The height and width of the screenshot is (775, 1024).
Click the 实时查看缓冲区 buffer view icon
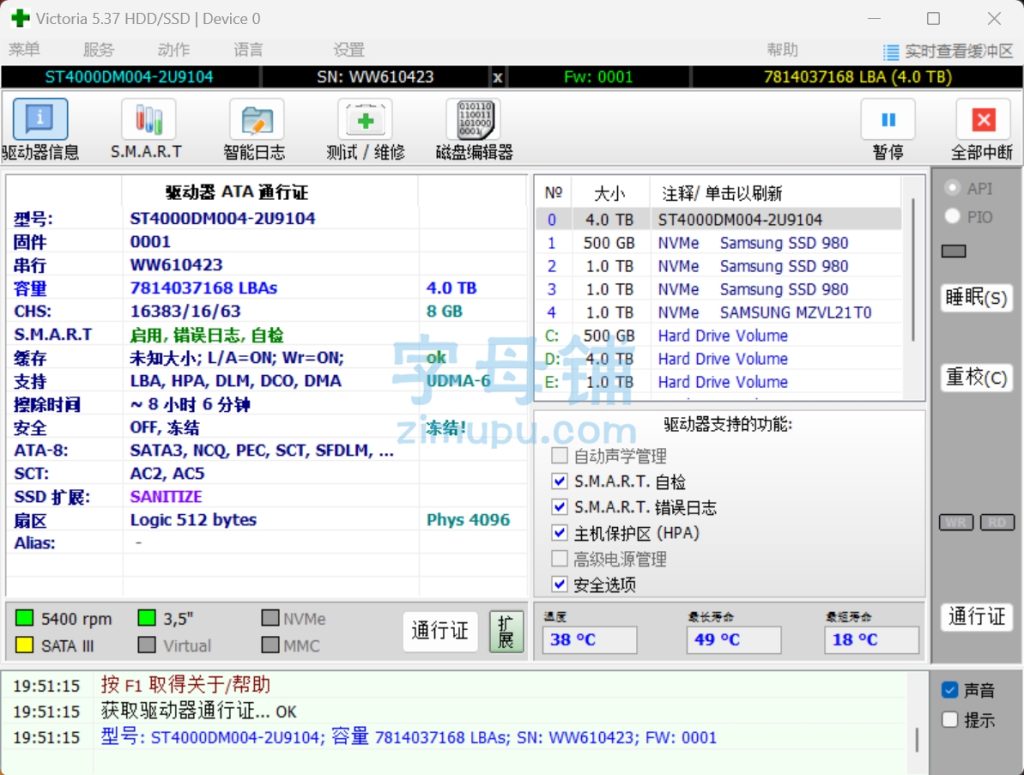(891, 52)
